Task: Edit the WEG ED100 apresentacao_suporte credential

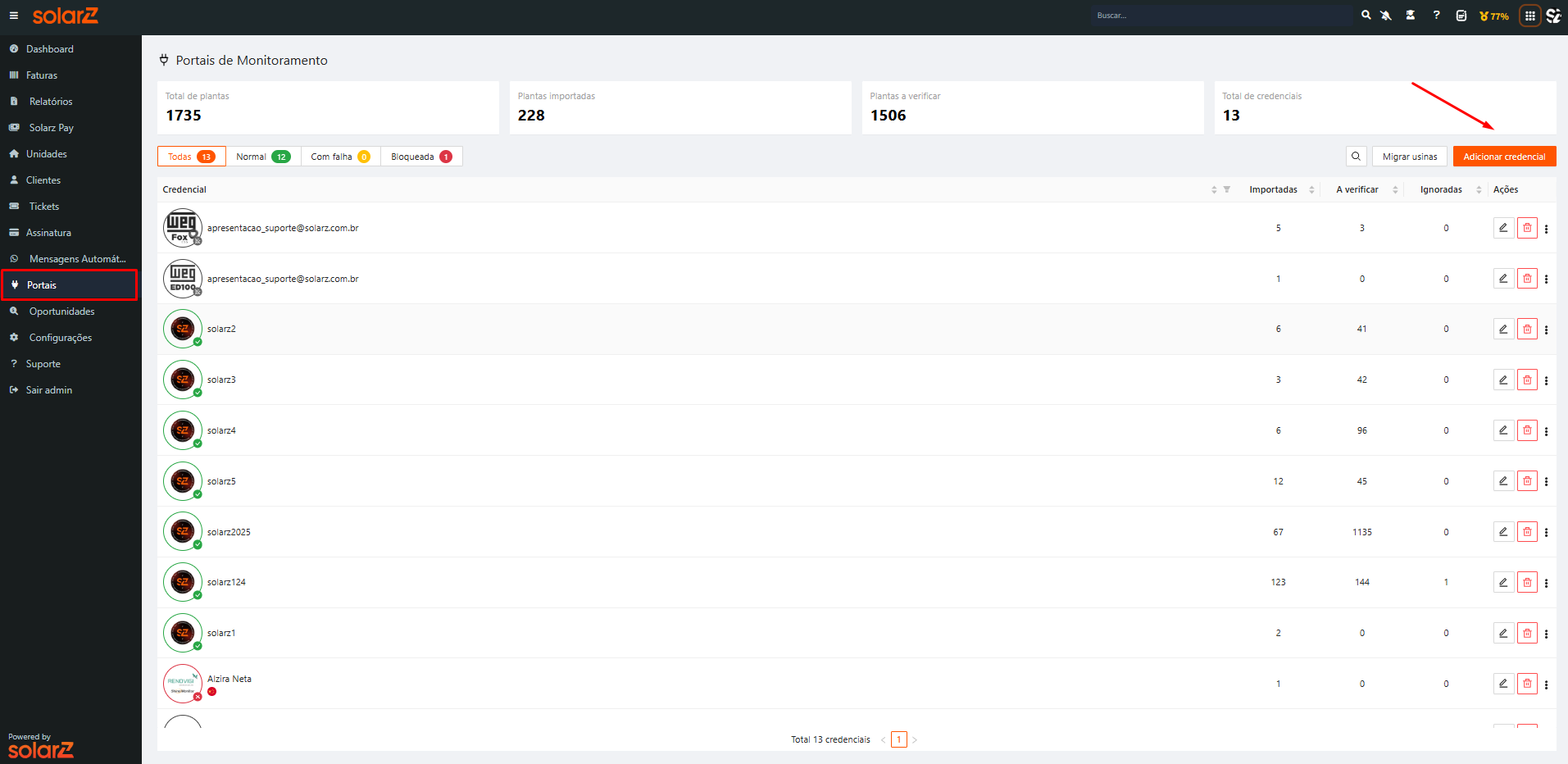Action: pyautogui.click(x=1503, y=279)
